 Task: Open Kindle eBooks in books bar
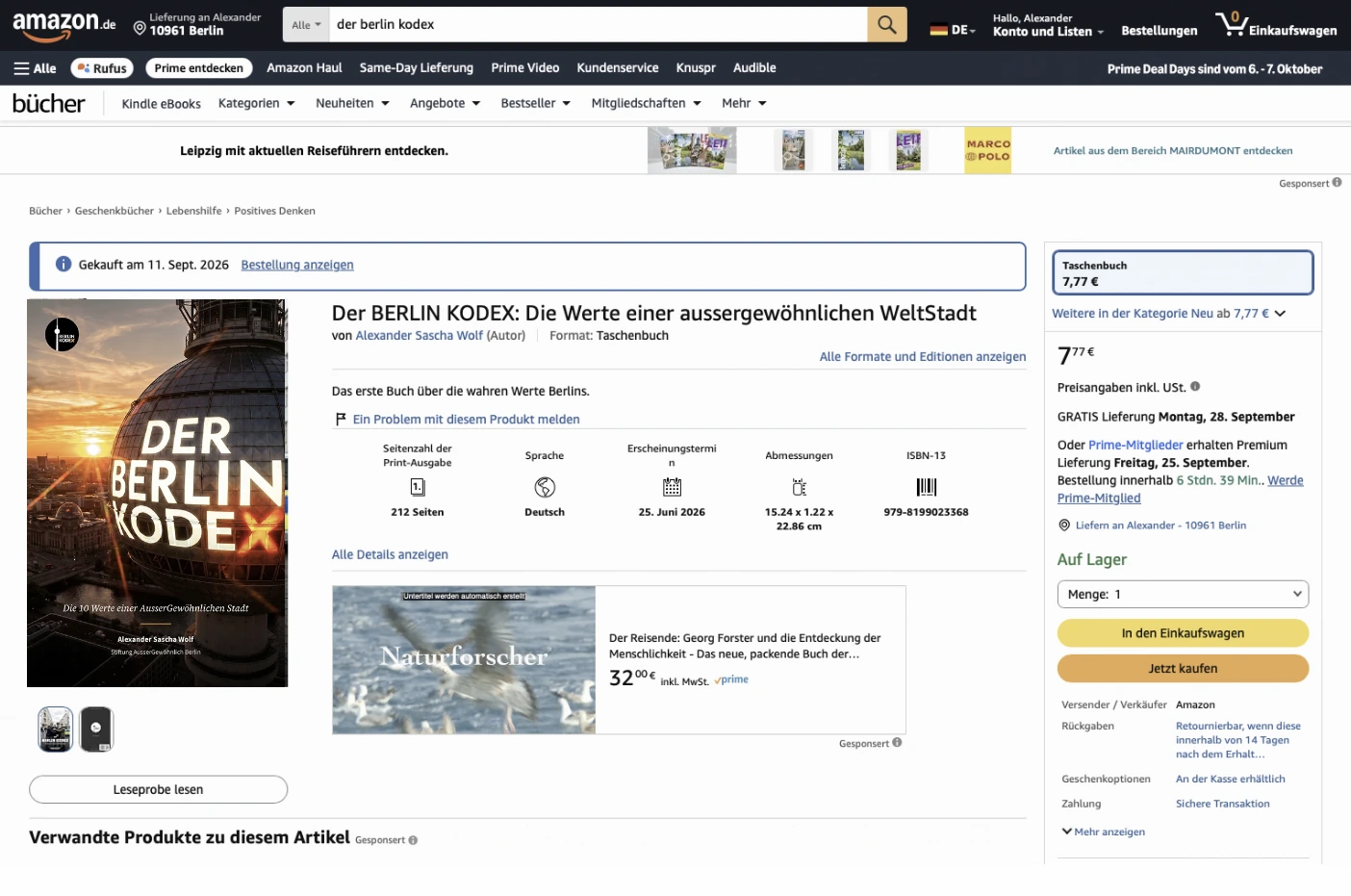161,104
